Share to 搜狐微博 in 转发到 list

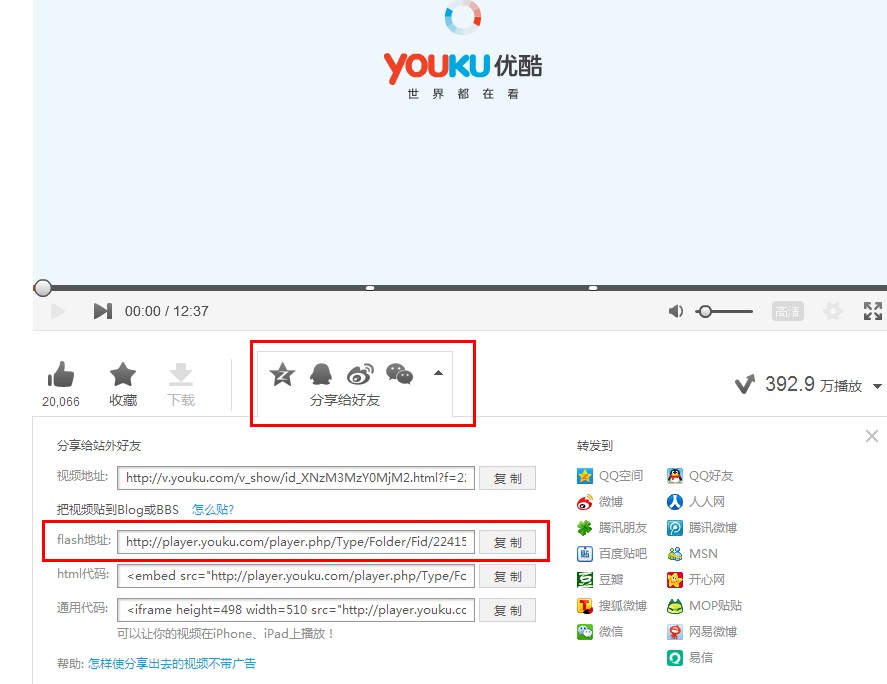[612, 605]
